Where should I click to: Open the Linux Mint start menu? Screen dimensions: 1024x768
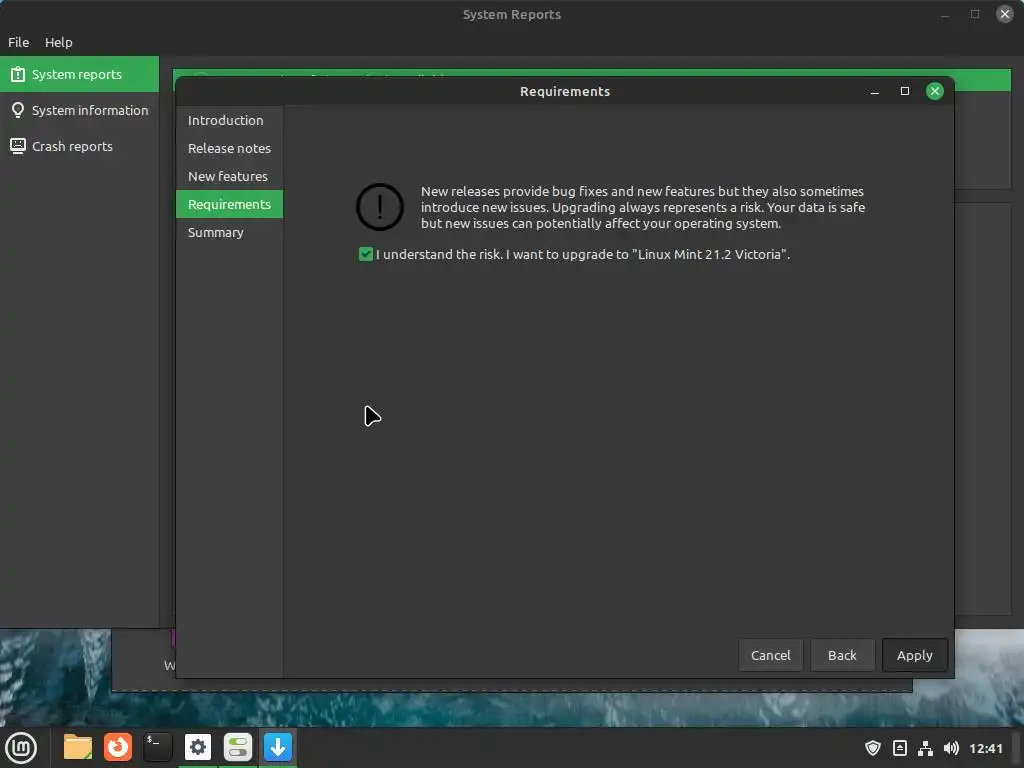[21, 747]
